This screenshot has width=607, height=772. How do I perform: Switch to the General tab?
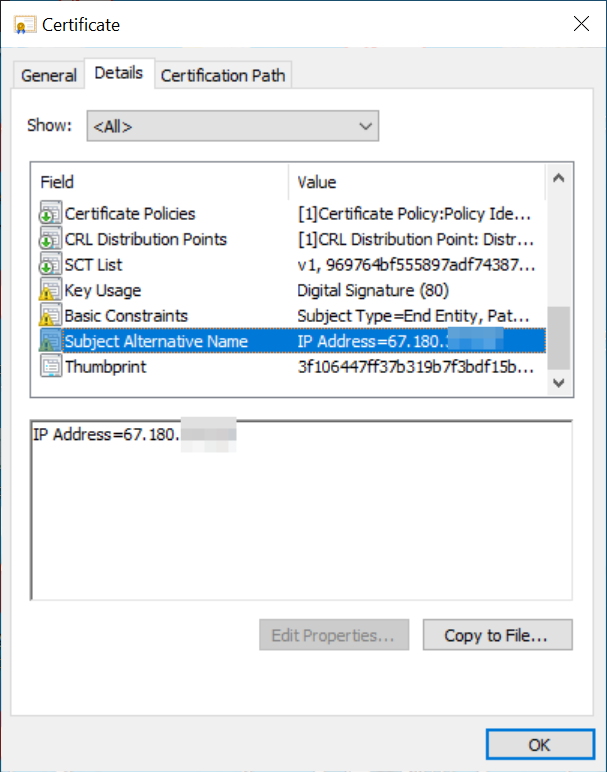pyautogui.click(x=49, y=75)
